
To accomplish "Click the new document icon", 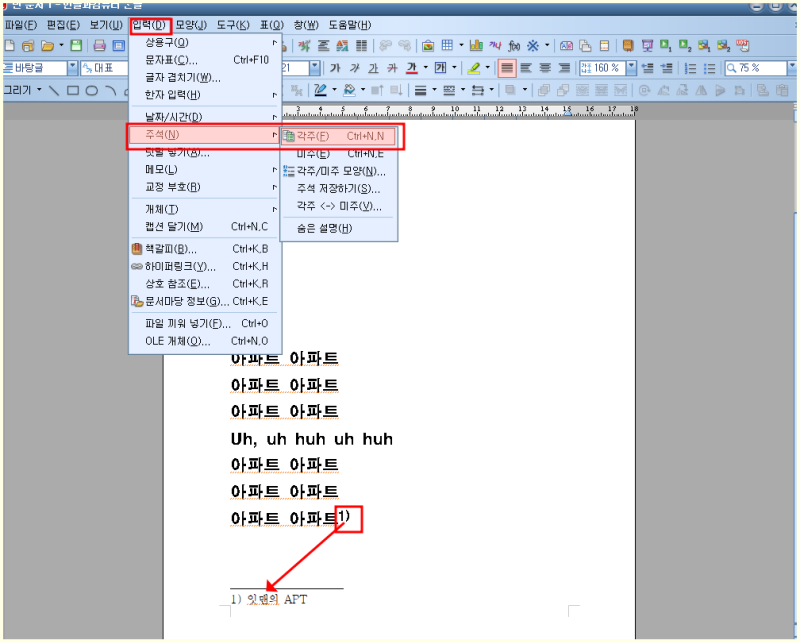I will coord(10,46).
